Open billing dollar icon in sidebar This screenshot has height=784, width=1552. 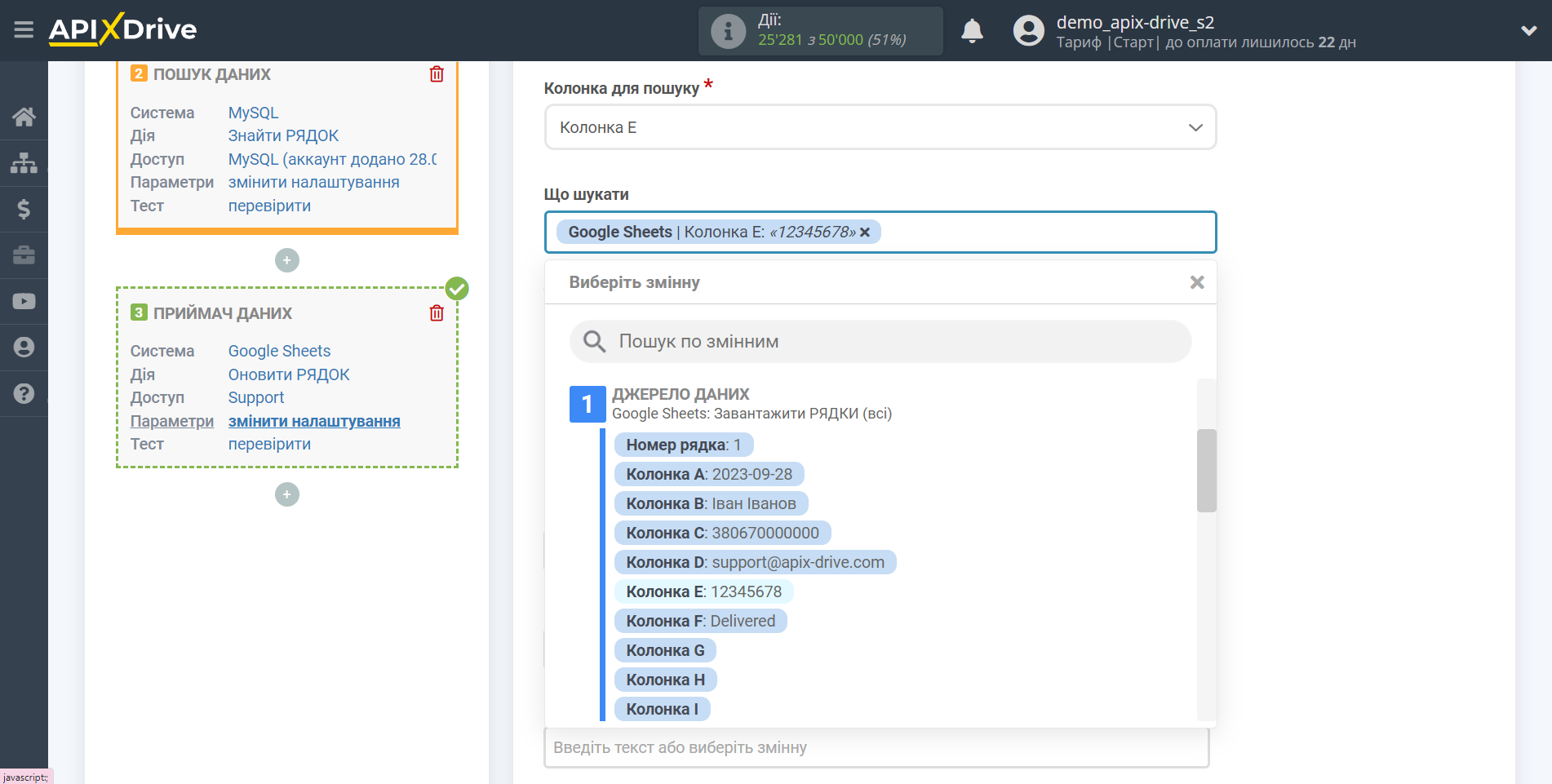24,209
